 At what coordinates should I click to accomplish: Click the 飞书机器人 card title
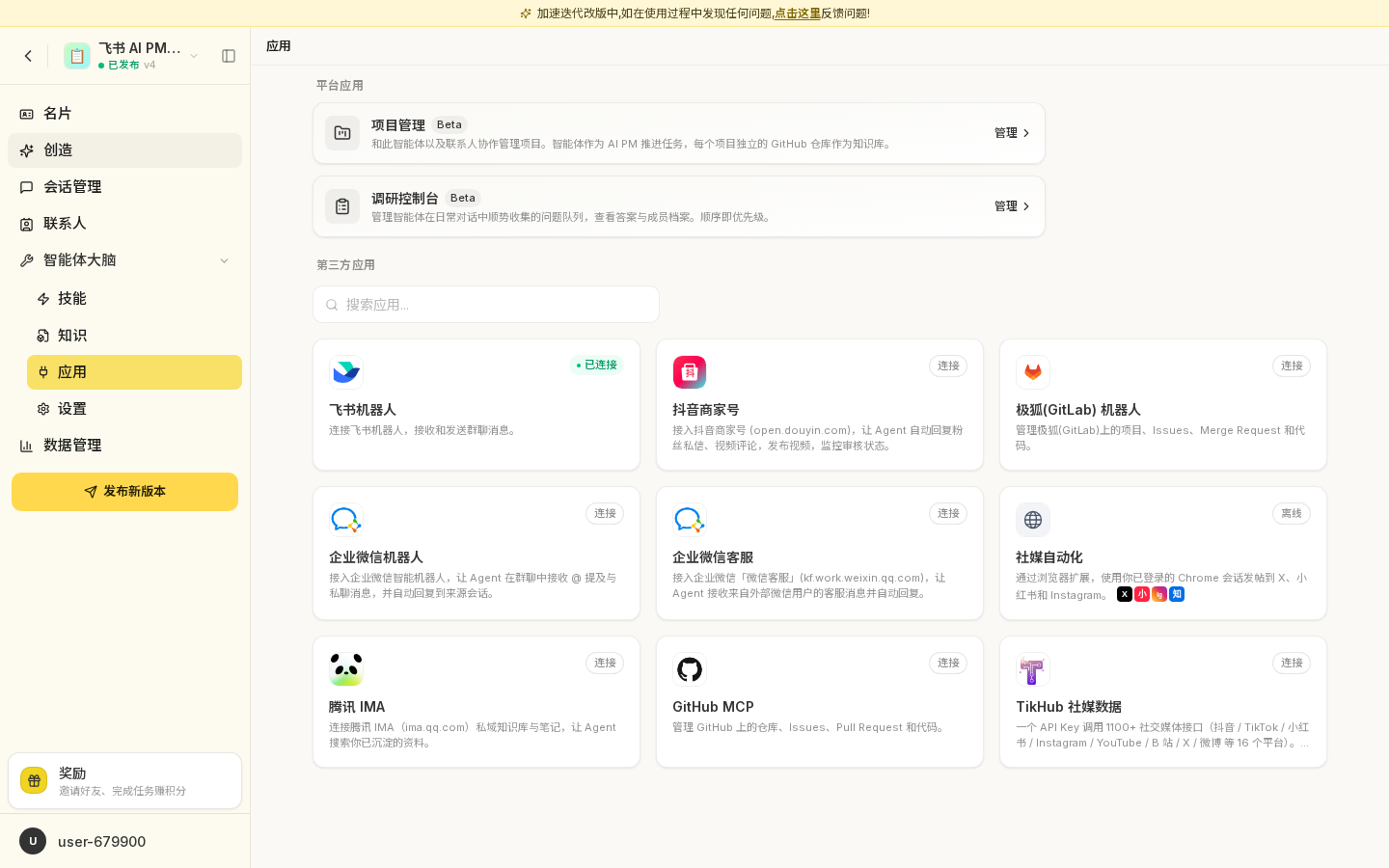pos(363,410)
